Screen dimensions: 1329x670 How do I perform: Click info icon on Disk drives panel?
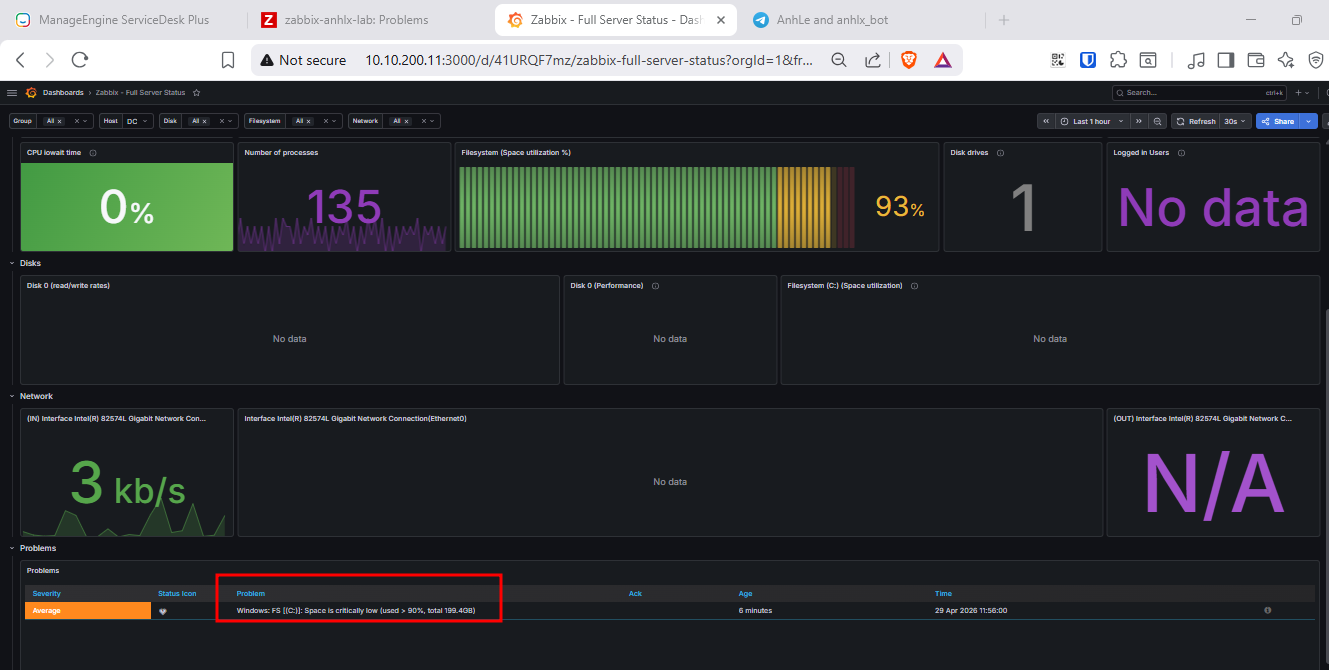click(x=1000, y=153)
